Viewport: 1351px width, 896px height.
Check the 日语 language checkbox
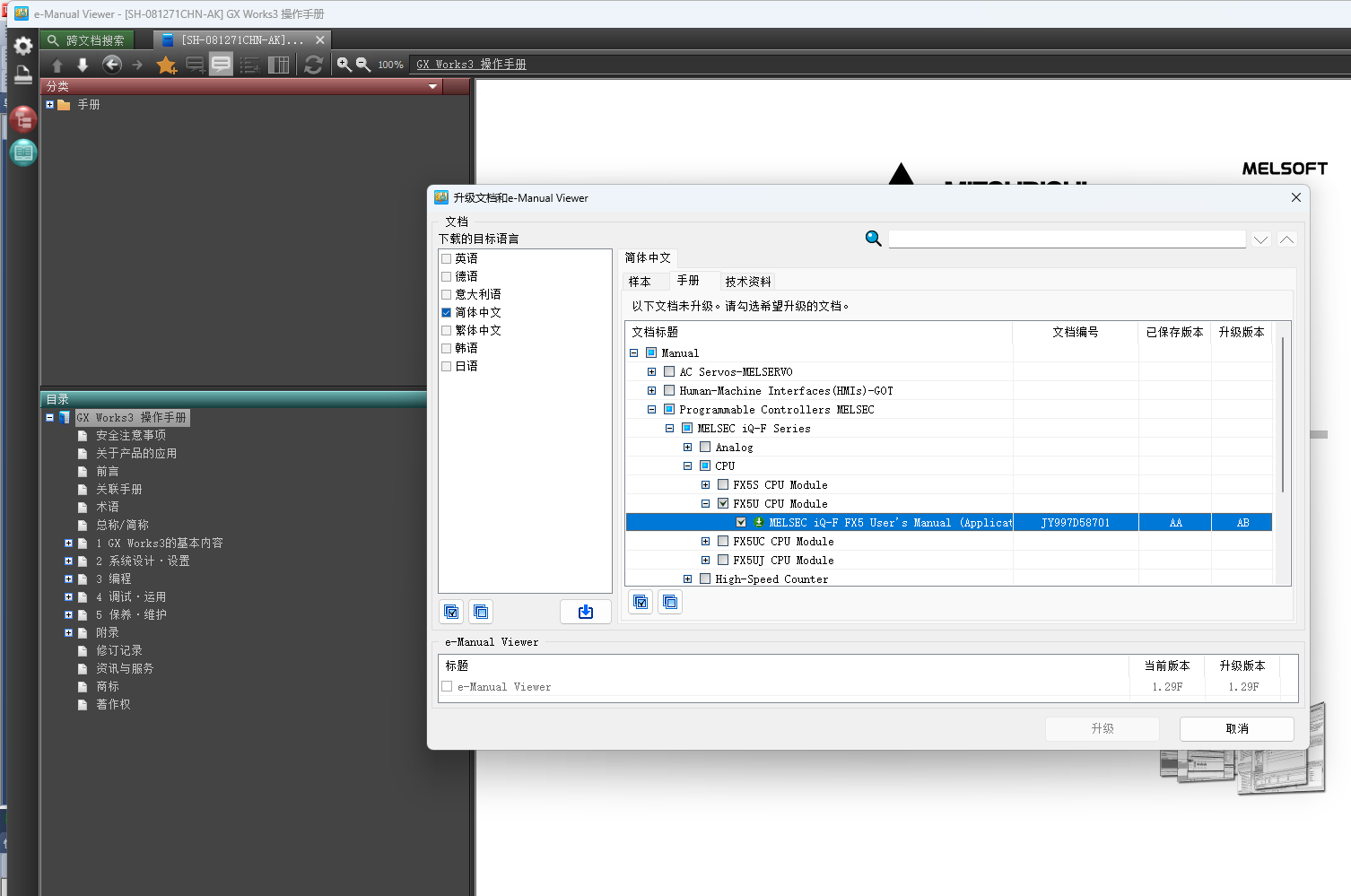click(446, 366)
